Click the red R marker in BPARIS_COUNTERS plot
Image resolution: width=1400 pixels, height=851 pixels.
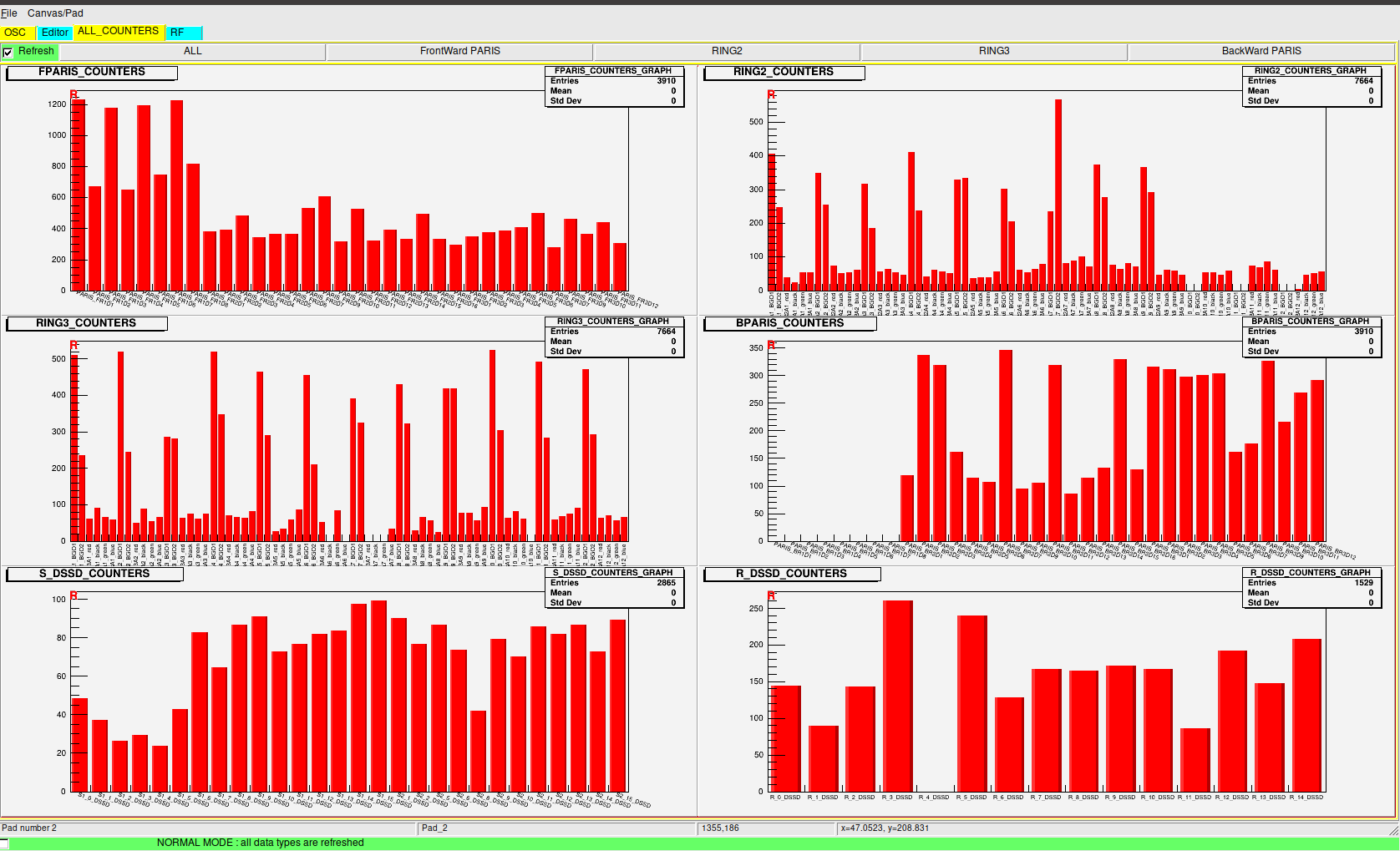click(771, 344)
